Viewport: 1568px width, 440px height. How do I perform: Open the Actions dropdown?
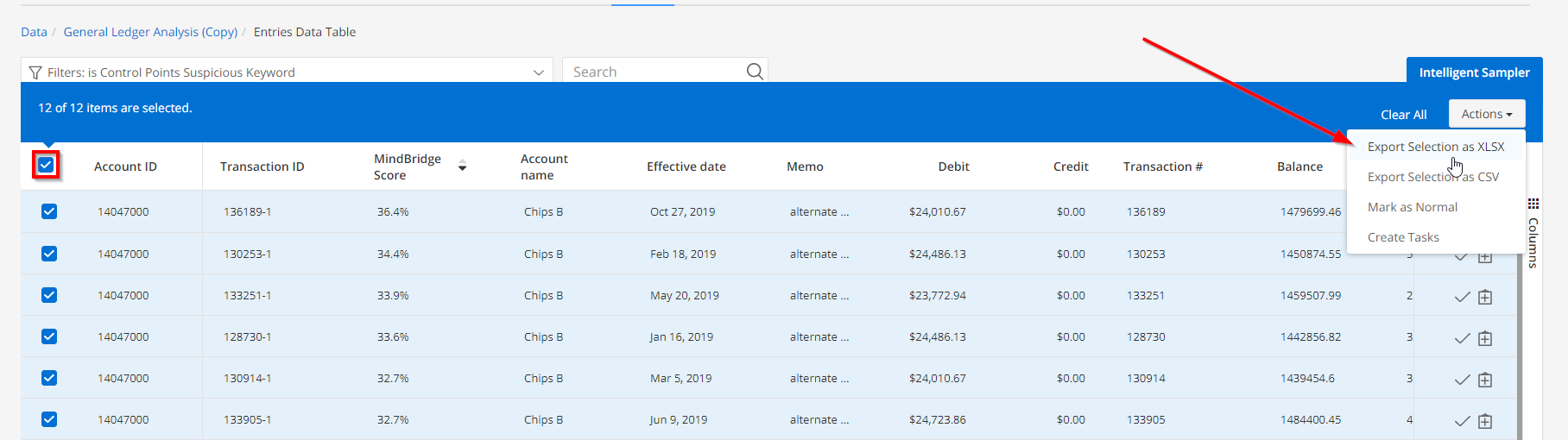(x=1487, y=114)
